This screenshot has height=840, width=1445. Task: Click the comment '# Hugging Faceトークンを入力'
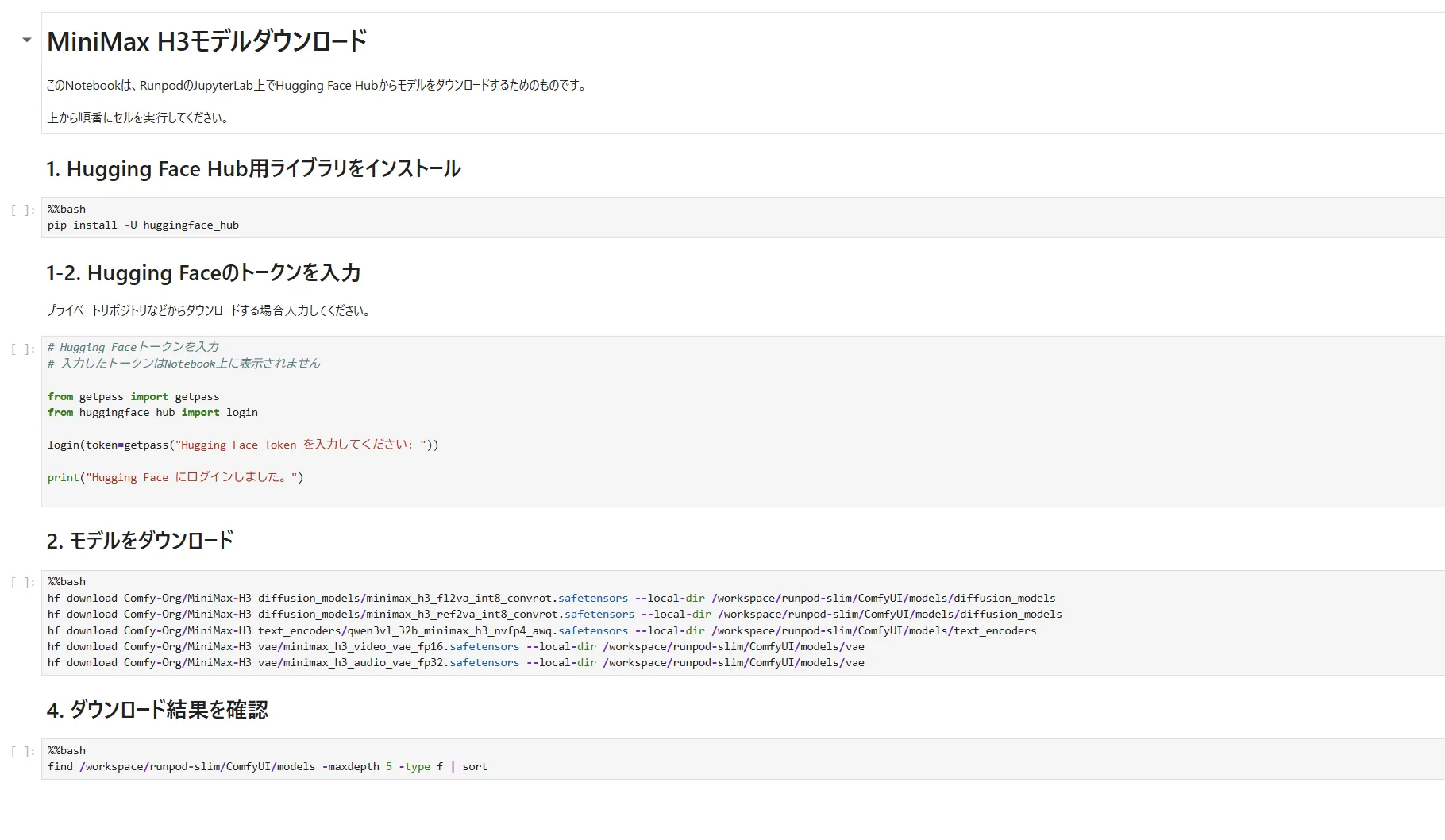[x=133, y=347]
